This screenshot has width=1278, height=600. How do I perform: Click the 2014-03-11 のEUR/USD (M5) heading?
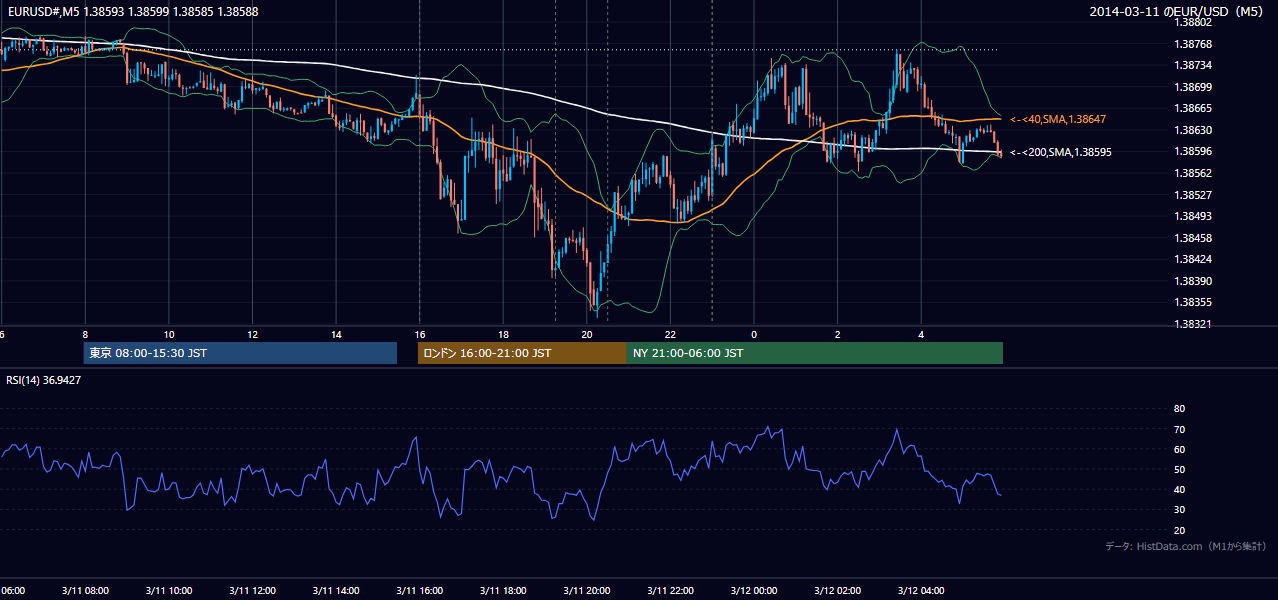point(1178,12)
